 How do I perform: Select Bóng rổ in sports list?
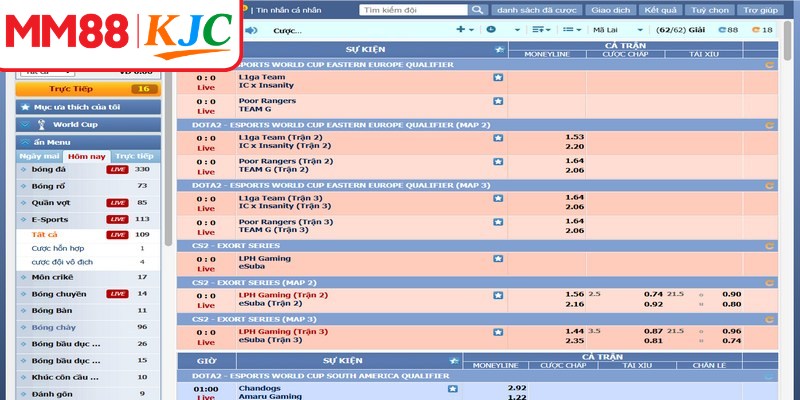coord(48,186)
